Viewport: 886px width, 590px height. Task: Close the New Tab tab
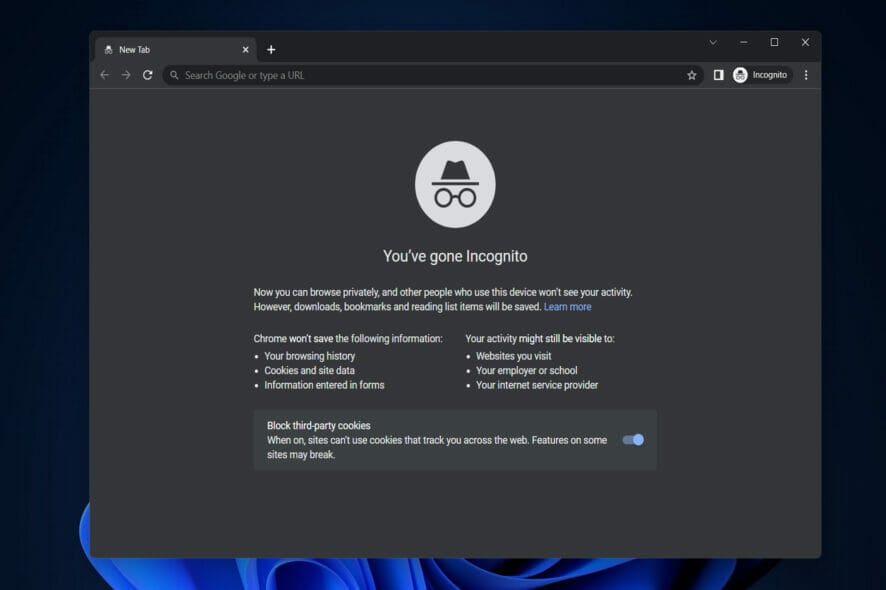pos(245,50)
